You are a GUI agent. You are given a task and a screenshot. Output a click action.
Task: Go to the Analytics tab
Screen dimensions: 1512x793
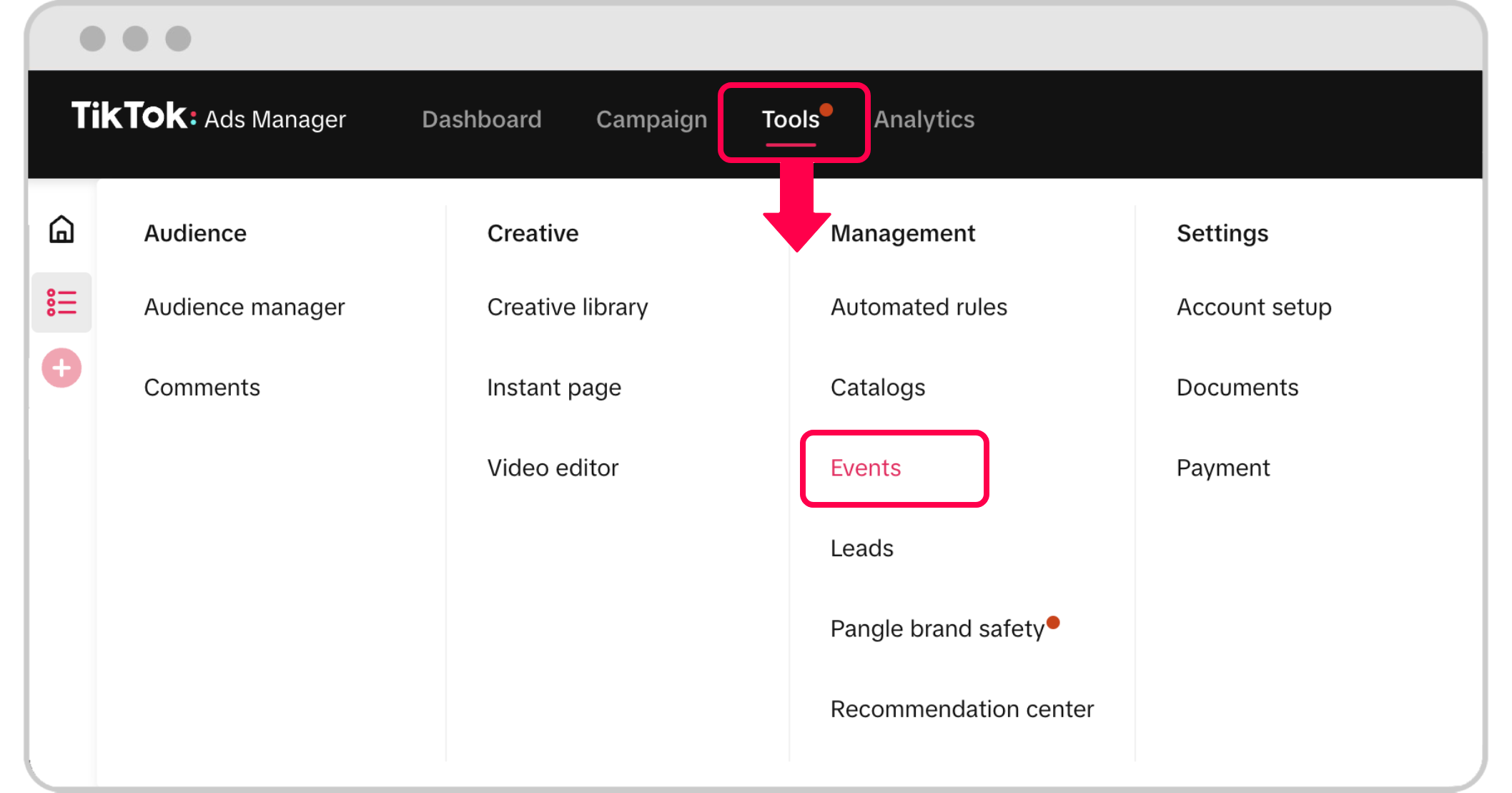click(x=924, y=119)
